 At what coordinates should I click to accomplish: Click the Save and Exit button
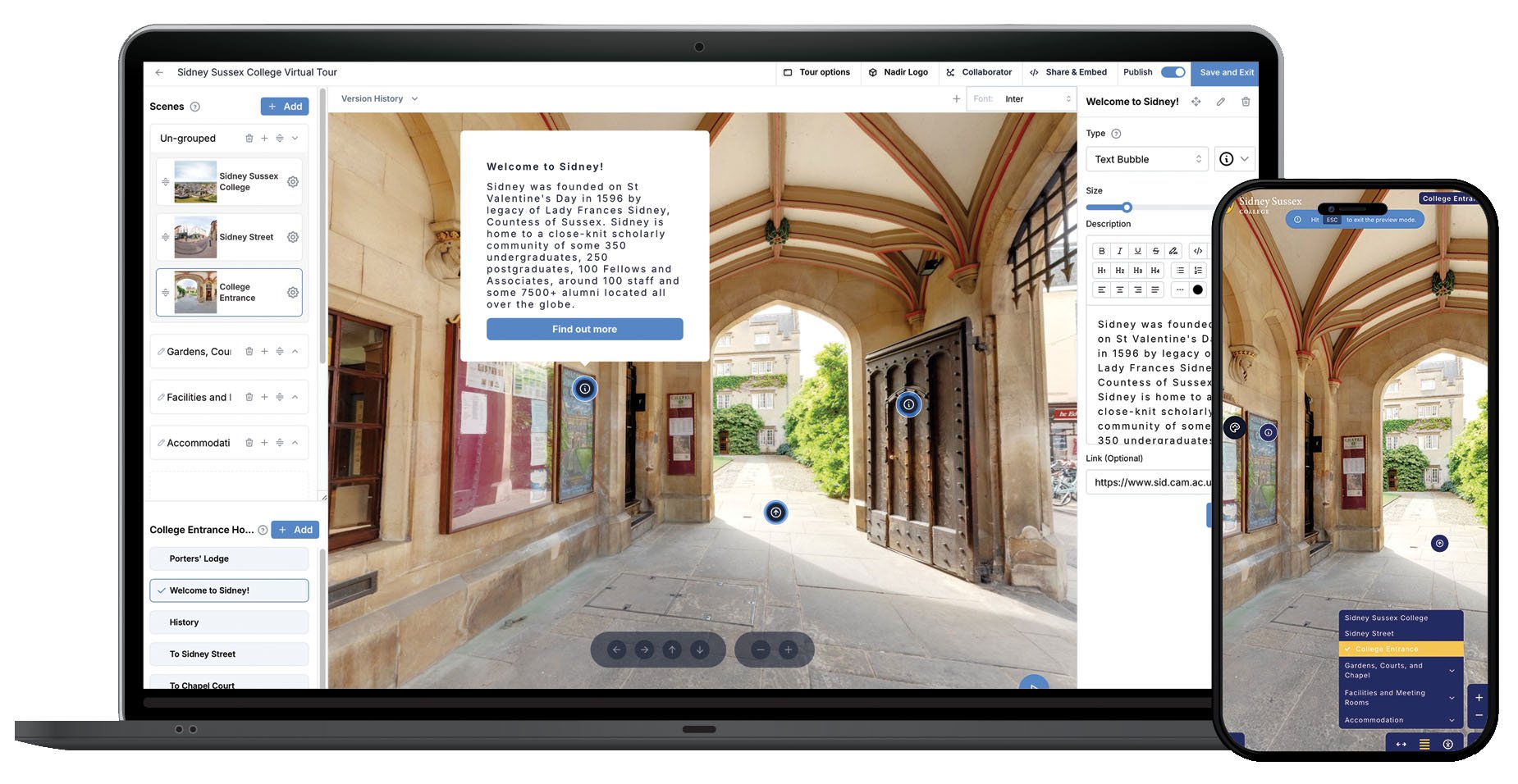tap(1226, 72)
